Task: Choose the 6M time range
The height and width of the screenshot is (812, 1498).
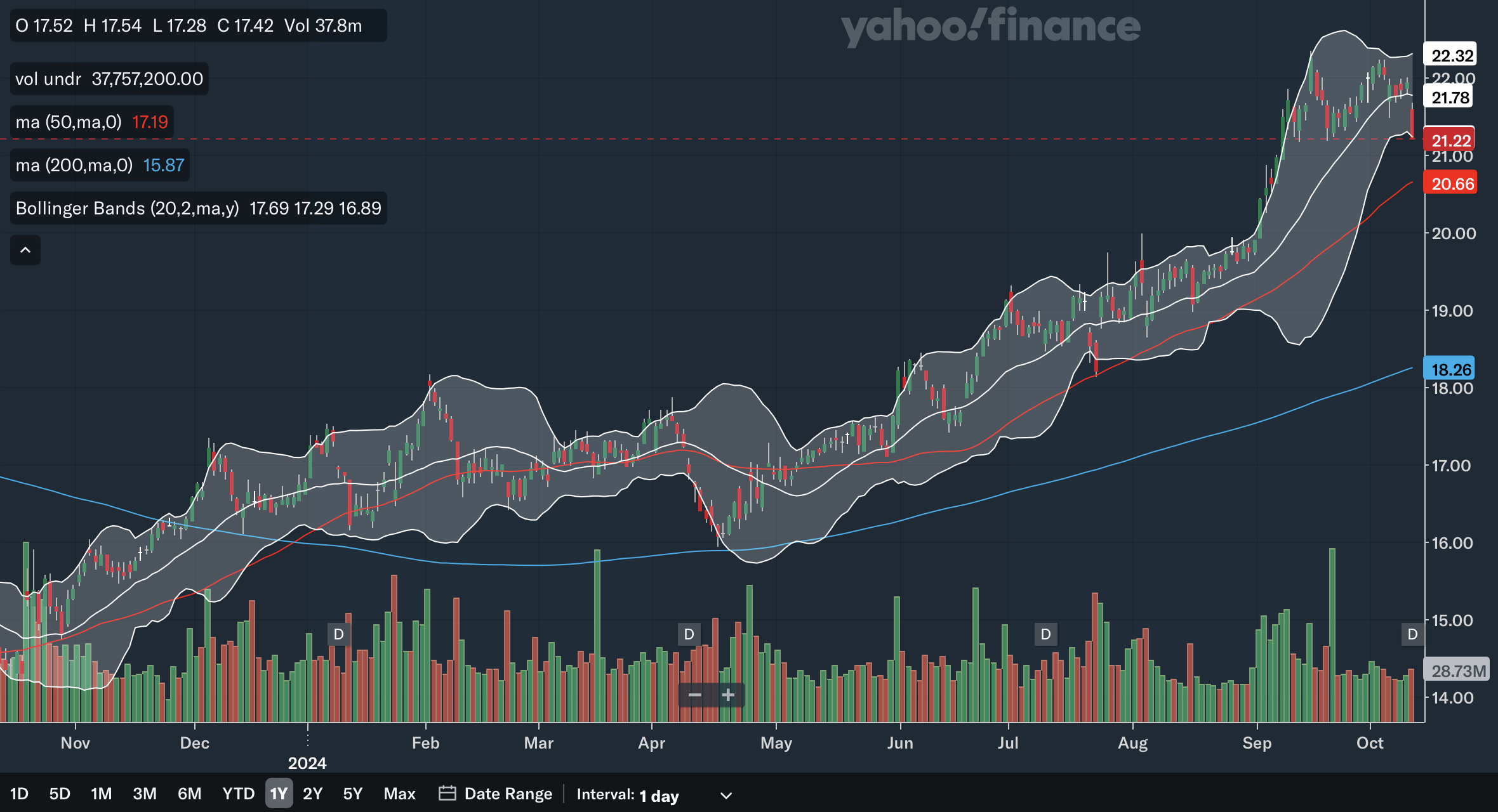Action: coord(189,794)
